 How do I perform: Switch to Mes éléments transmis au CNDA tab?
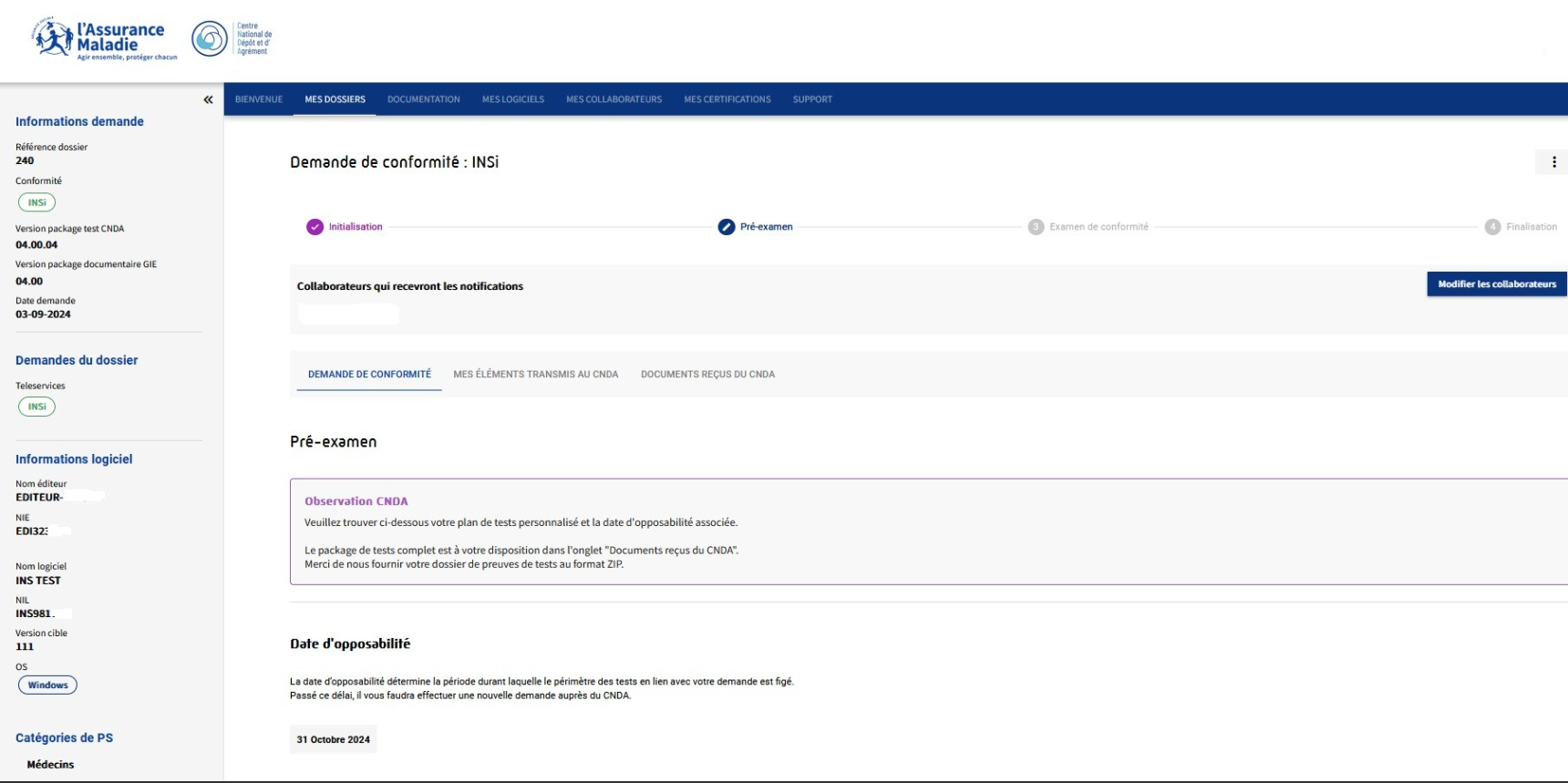pyautogui.click(x=535, y=375)
